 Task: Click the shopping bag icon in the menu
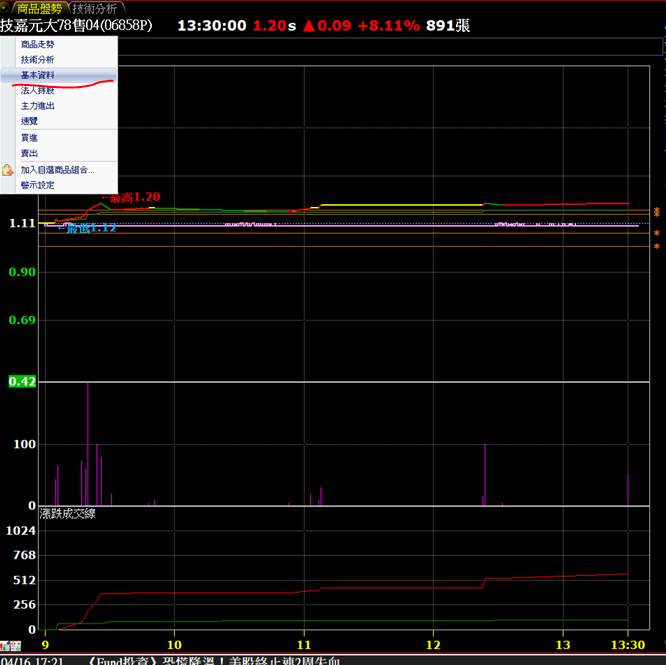coord(8,170)
